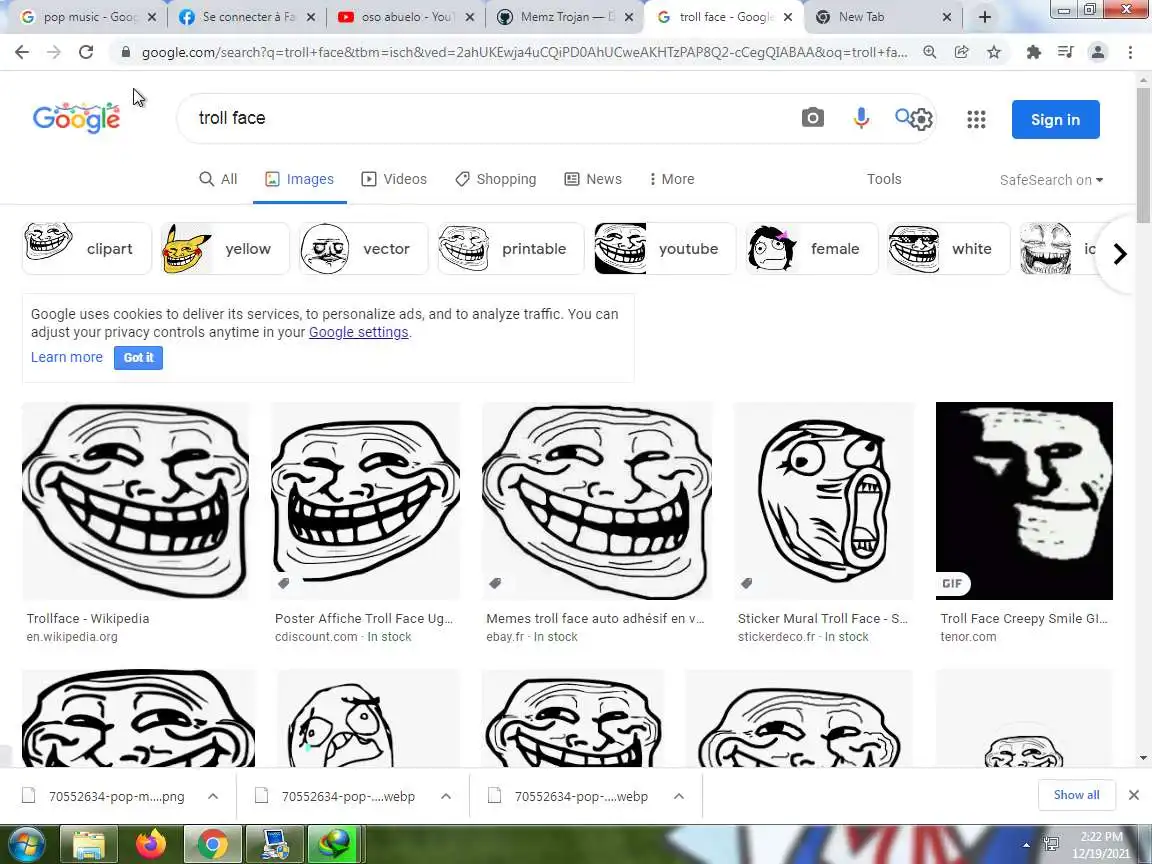This screenshot has height=864, width=1152.
Task: Show hidden system tray icons arrow
Action: pos(1026,845)
